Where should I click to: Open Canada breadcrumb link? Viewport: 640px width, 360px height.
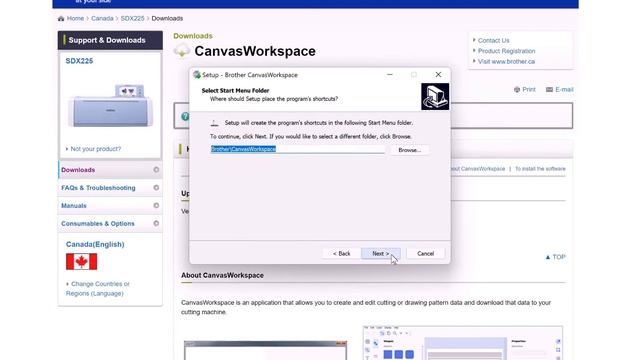pos(102,18)
